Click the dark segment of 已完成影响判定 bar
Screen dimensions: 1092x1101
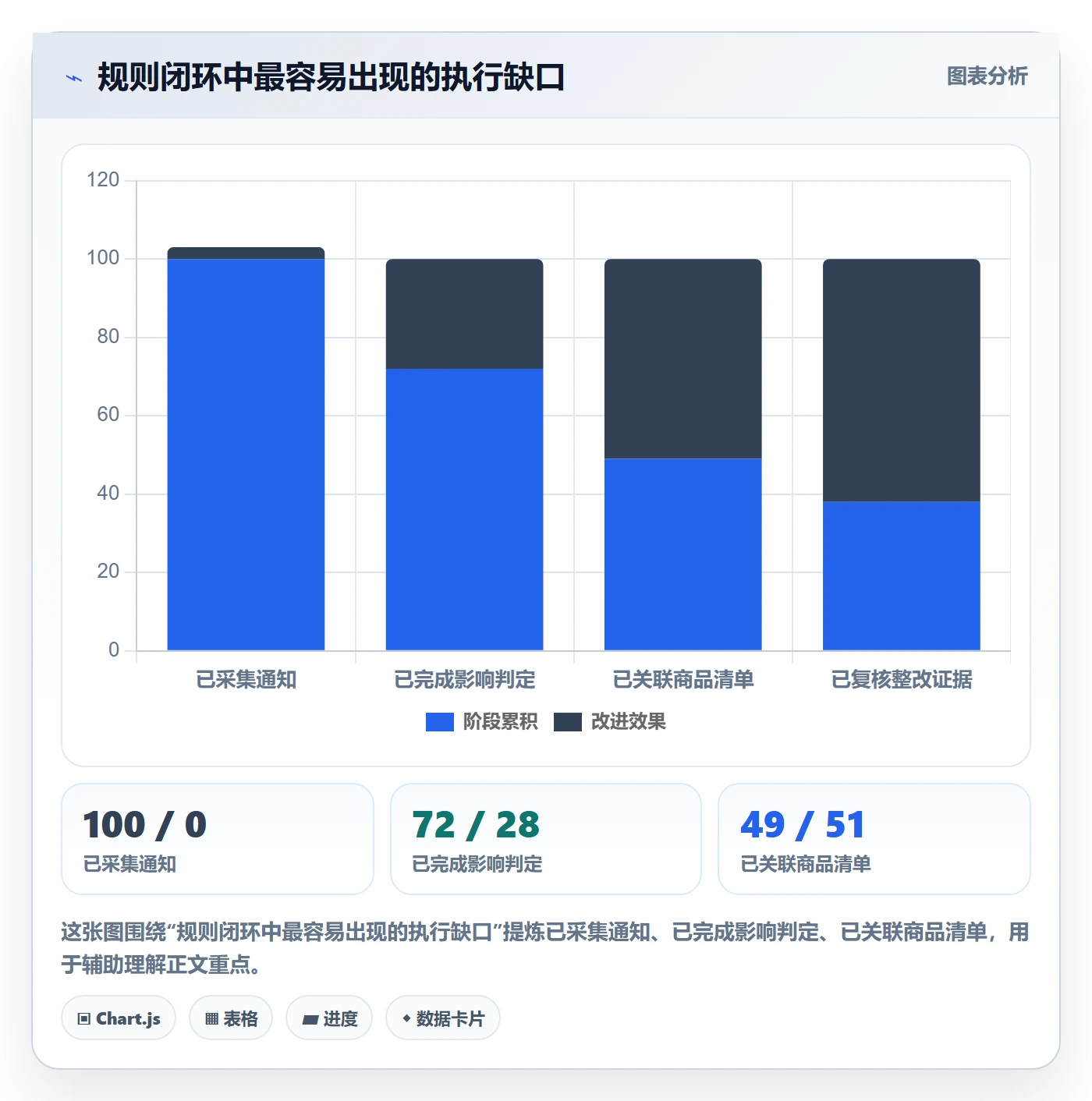pyautogui.click(x=464, y=313)
